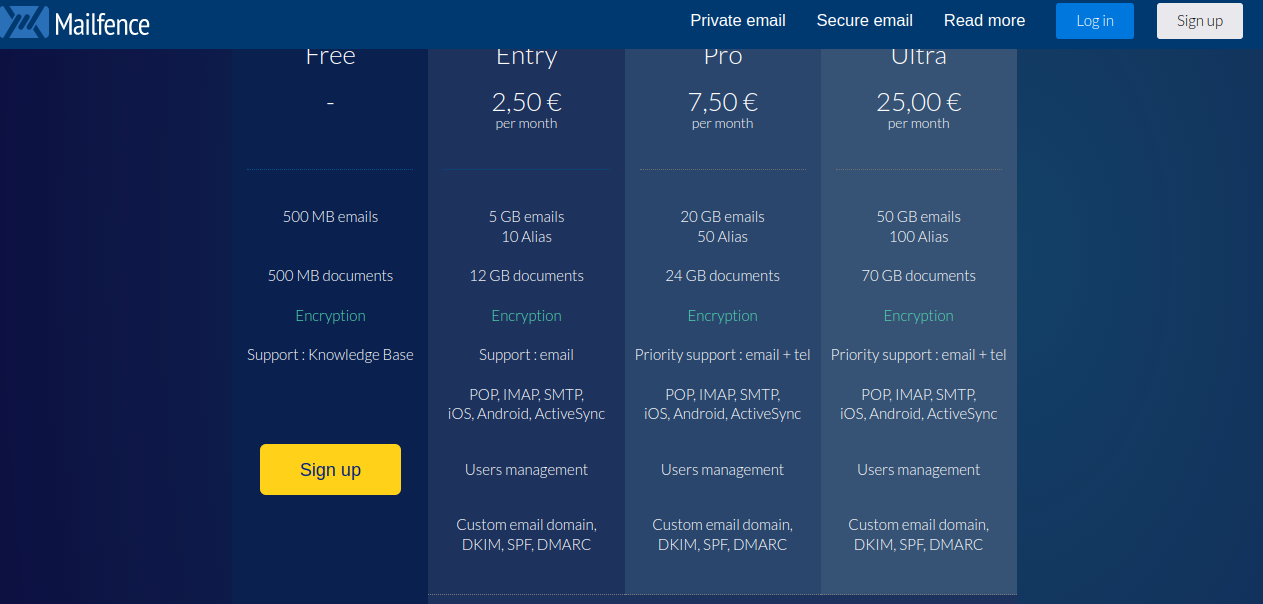Select the Pro plan 7,50 € price
This screenshot has width=1263, height=604.
click(722, 102)
